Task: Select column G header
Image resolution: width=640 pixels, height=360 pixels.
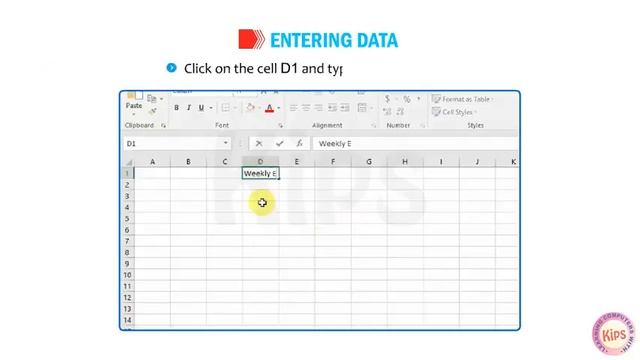Action: [x=369, y=162]
